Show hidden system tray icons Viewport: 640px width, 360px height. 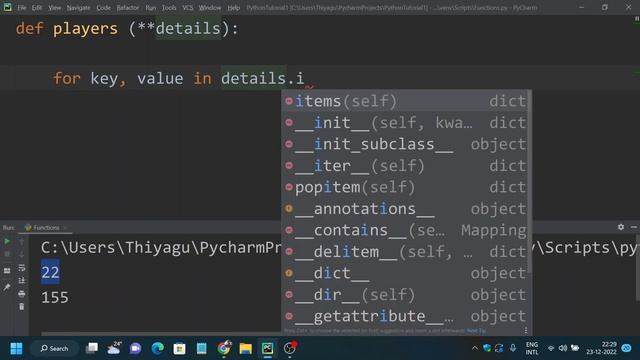click(474, 348)
